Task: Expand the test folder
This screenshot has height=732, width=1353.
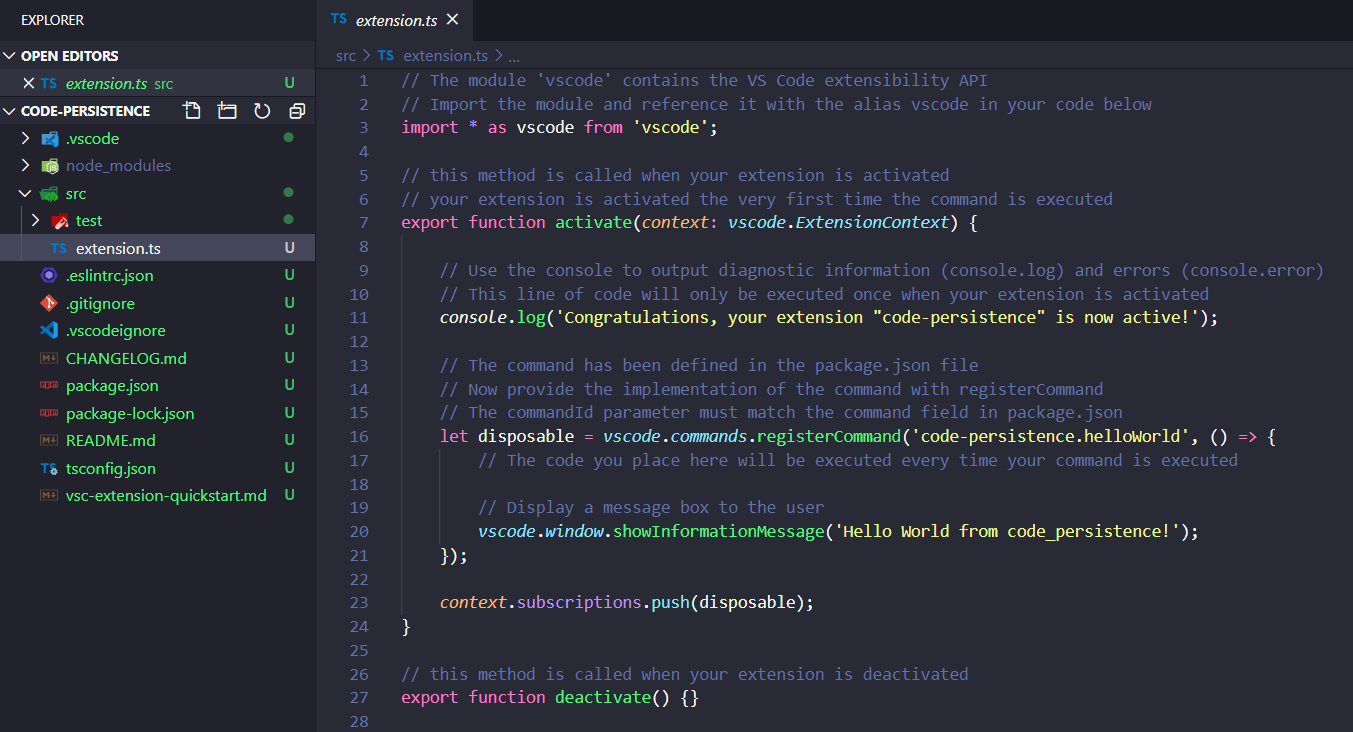Action: click(88, 220)
